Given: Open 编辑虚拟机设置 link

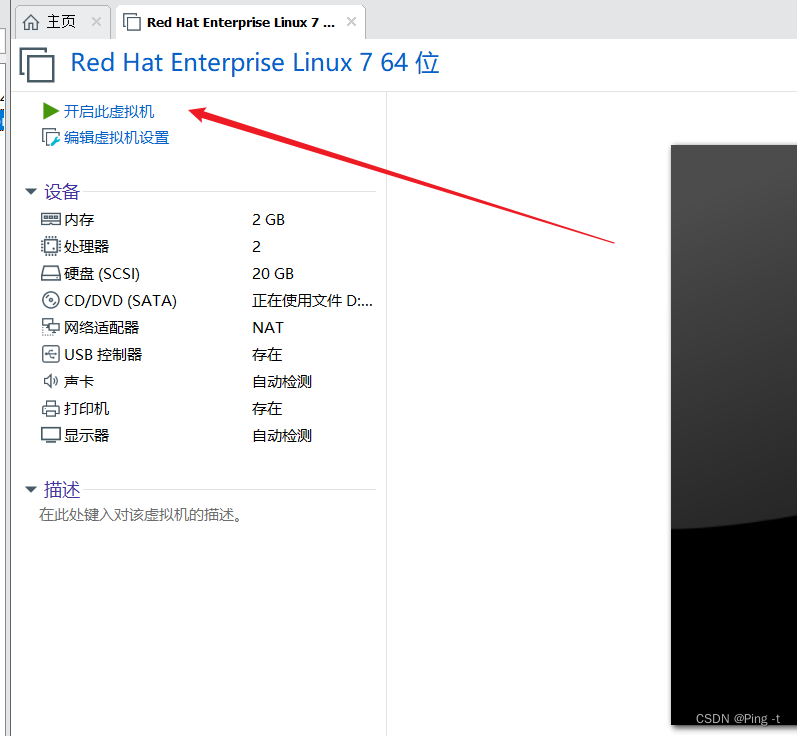Looking at the screenshot, I should 116,138.
